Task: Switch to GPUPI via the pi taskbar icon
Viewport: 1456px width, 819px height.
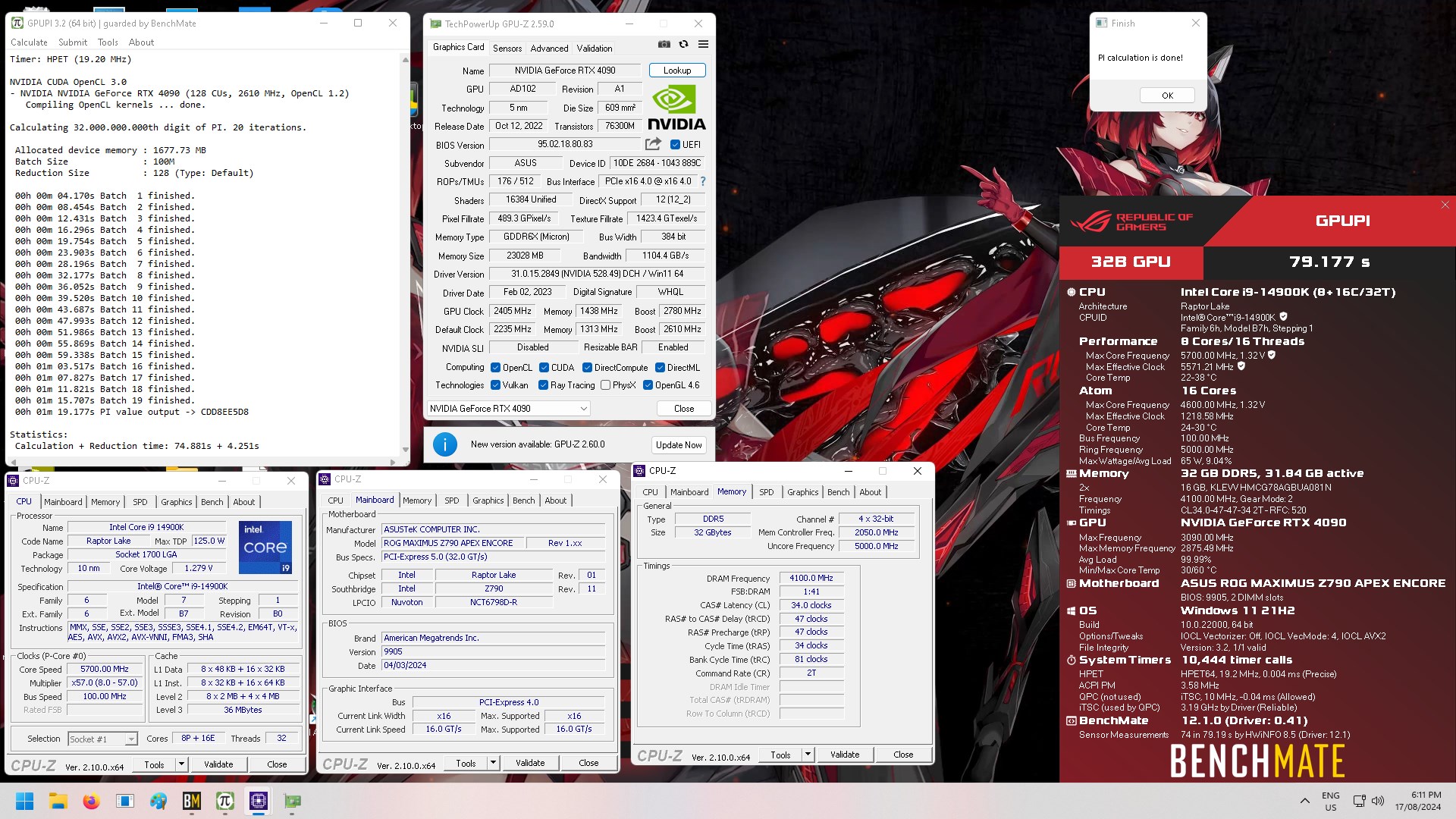Action: pos(224,801)
